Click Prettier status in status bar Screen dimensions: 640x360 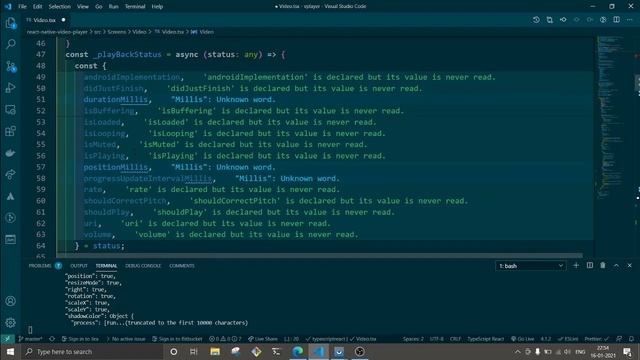(x=596, y=339)
